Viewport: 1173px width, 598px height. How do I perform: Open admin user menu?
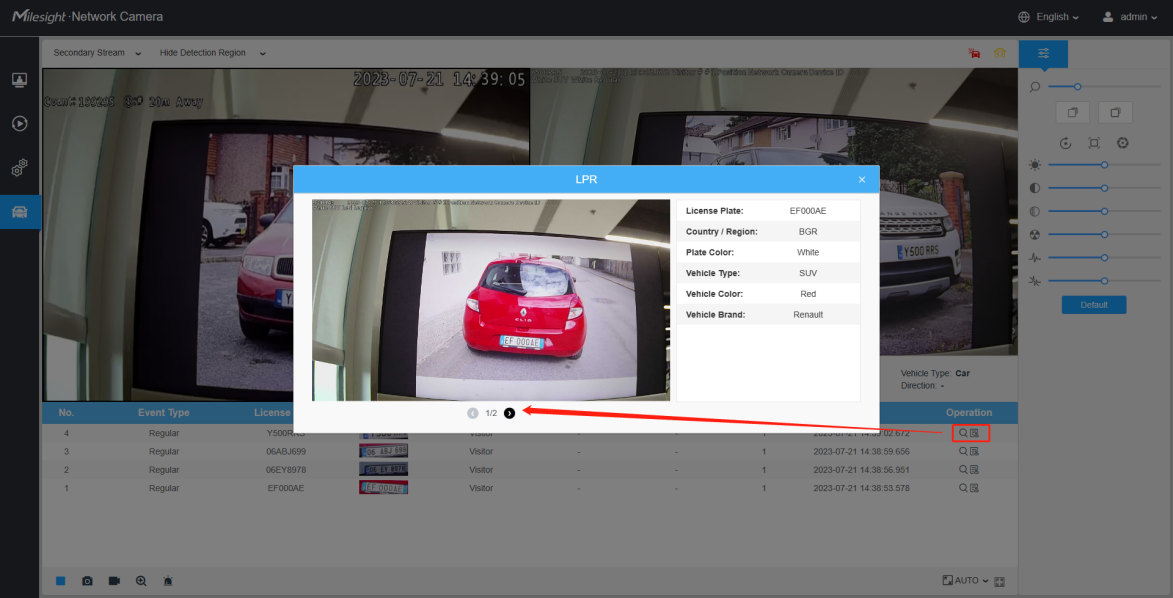pos(1130,16)
